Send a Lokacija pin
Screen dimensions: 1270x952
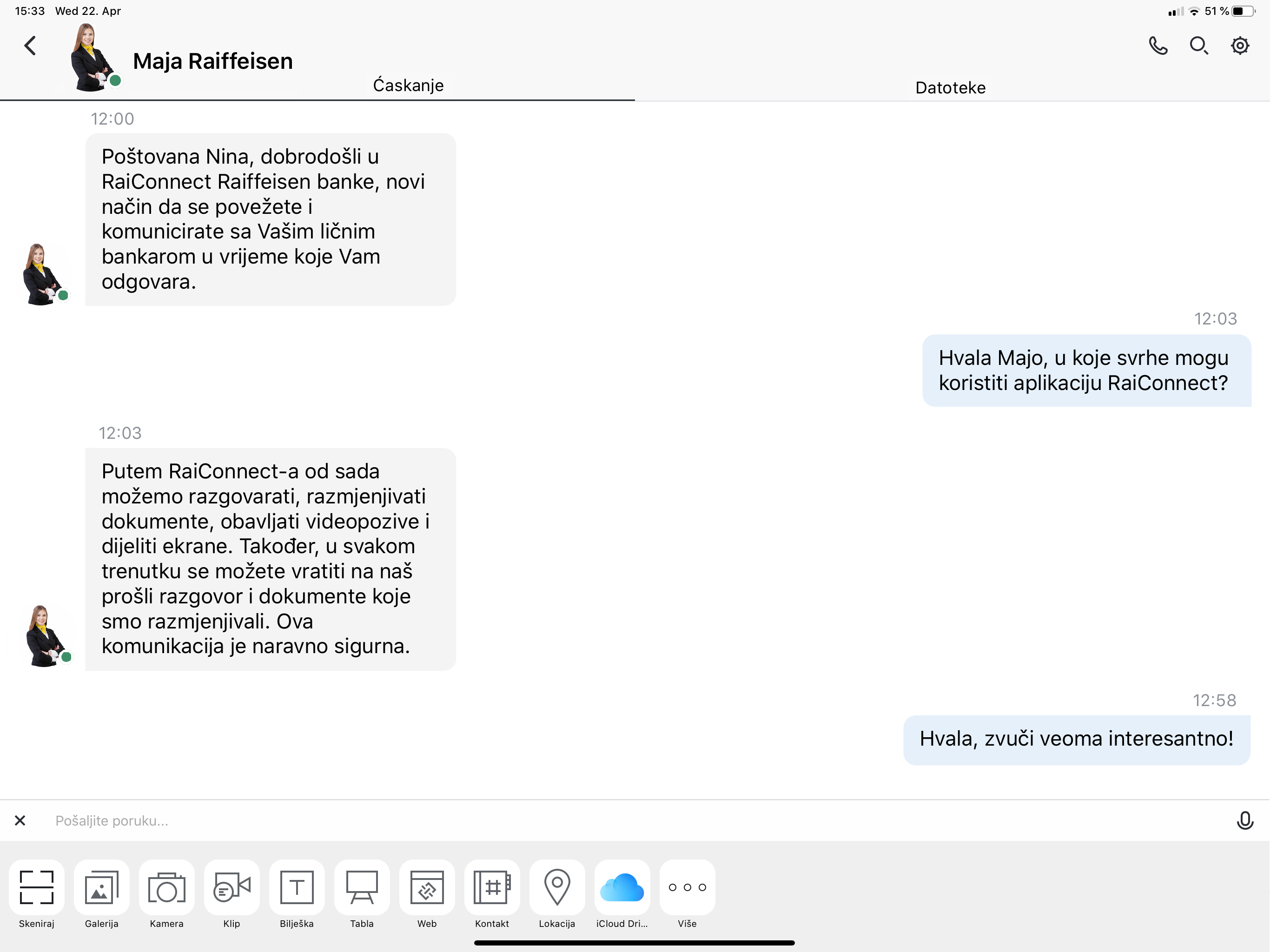pyautogui.click(x=557, y=887)
